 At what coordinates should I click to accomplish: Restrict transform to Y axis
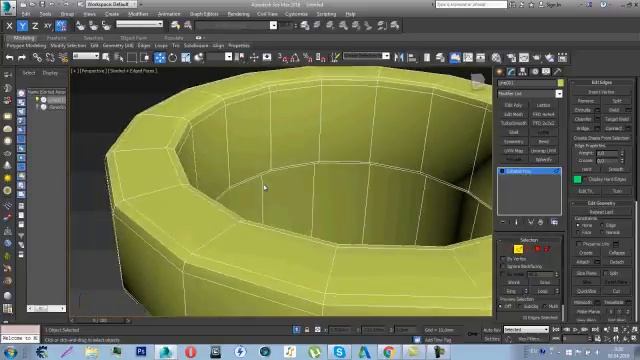(x=22, y=26)
